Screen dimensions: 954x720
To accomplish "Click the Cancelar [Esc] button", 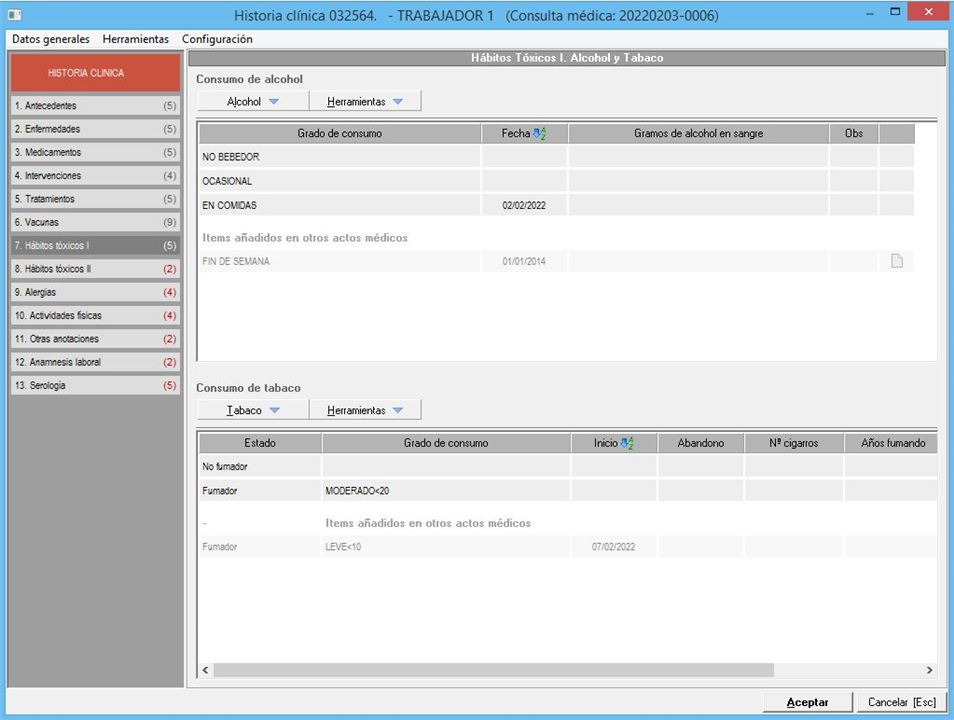I will pos(901,702).
